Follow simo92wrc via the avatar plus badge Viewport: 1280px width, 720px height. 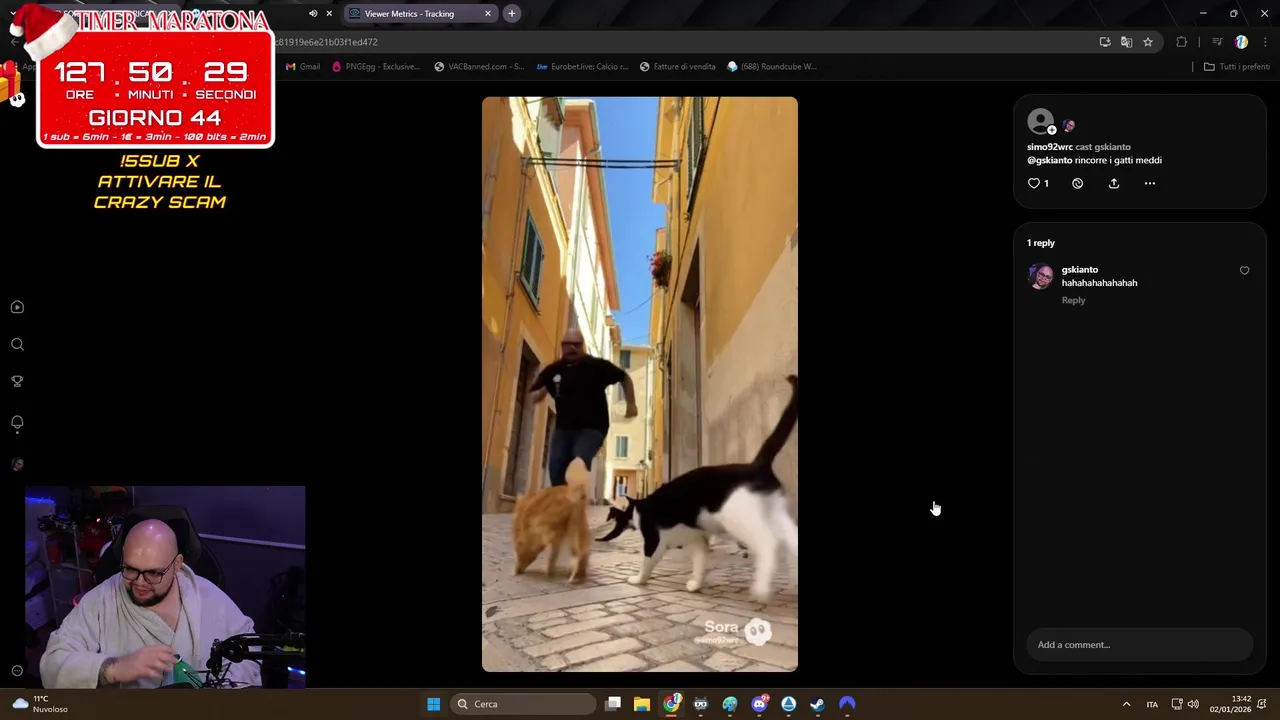tap(1052, 130)
